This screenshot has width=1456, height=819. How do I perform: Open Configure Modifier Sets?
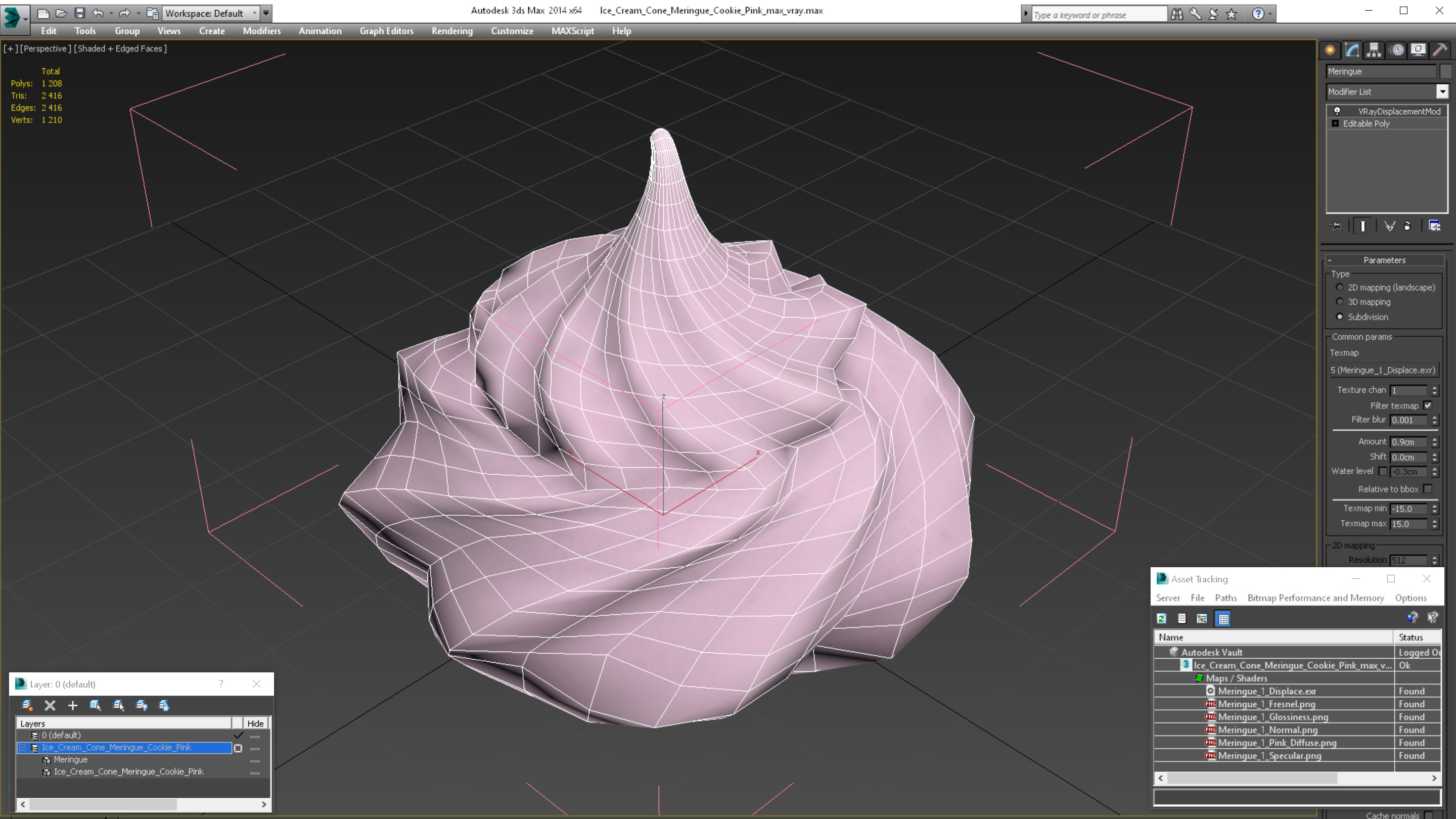(1435, 226)
